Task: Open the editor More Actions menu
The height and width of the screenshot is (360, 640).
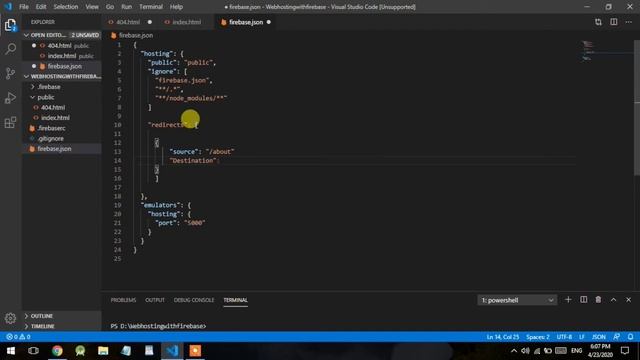Action: pos(629,22)
